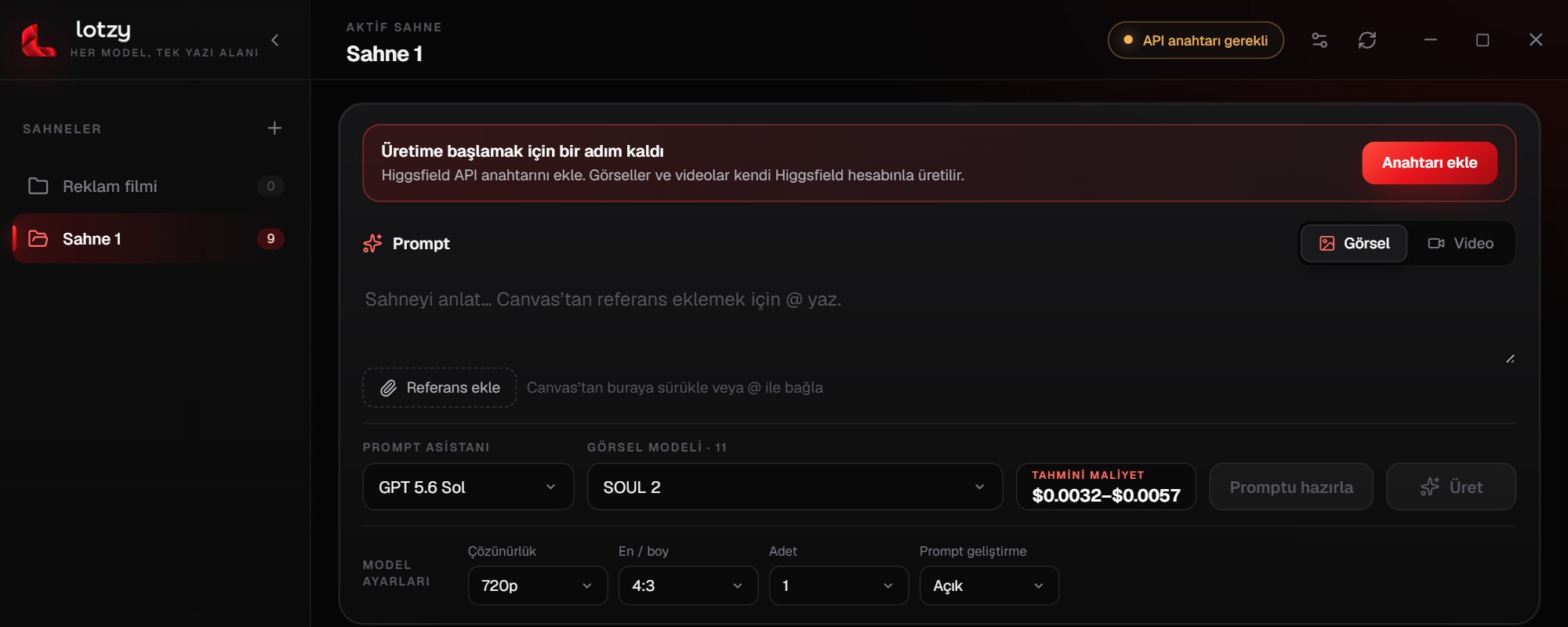This screenshot has height=627, width=1568.
Task: Click the folder icon next to Reklam filmi
Action: coord(38,186)
